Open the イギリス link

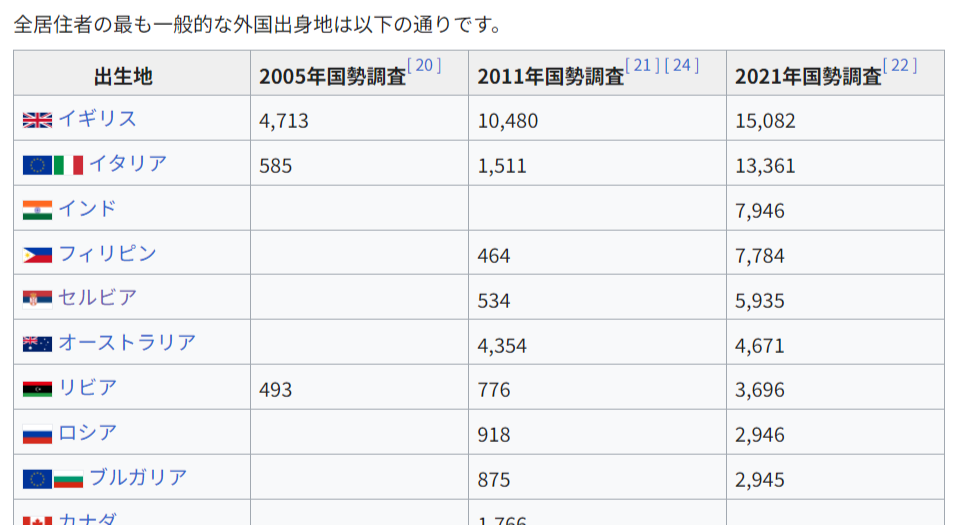[97, 119]
